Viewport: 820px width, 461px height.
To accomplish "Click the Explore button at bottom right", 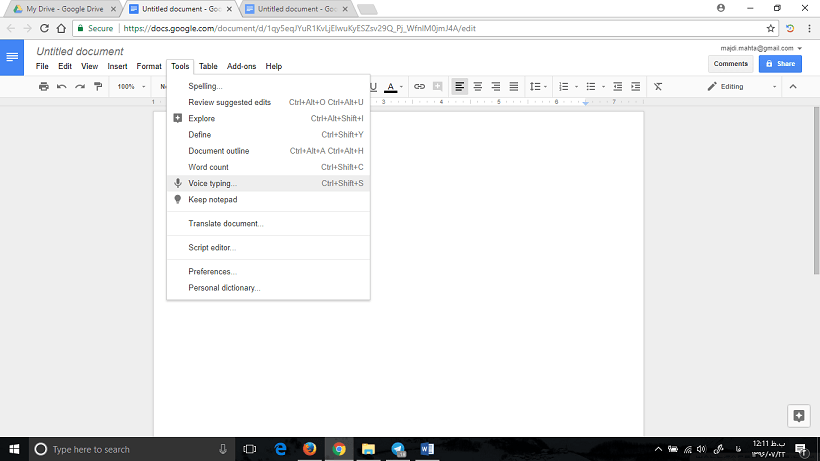I will point(798,415).
